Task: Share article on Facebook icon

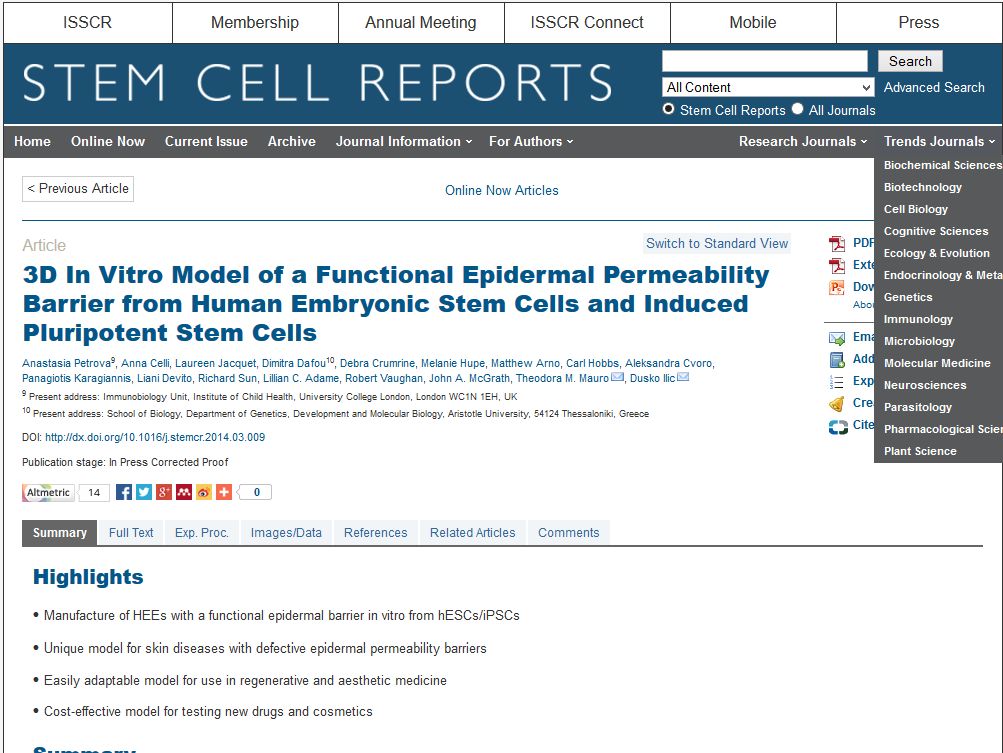Action: coord(124,492)
